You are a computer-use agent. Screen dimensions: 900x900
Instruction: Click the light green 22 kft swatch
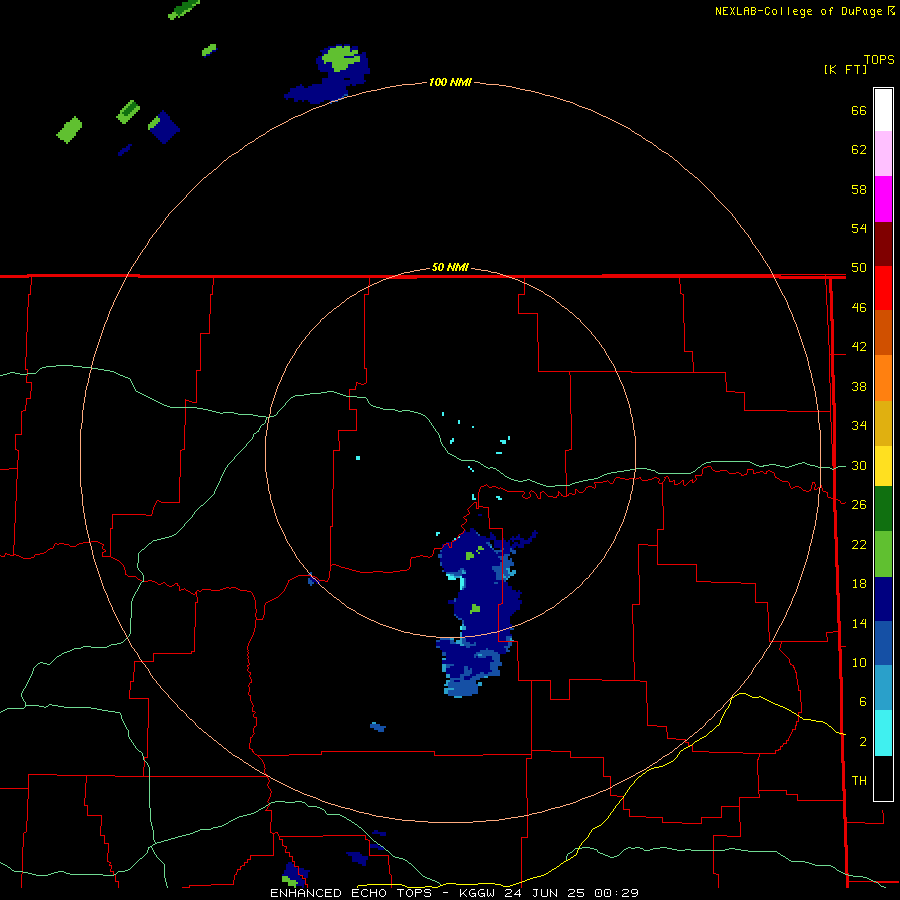pyautogui.click(x=883, y=554)
